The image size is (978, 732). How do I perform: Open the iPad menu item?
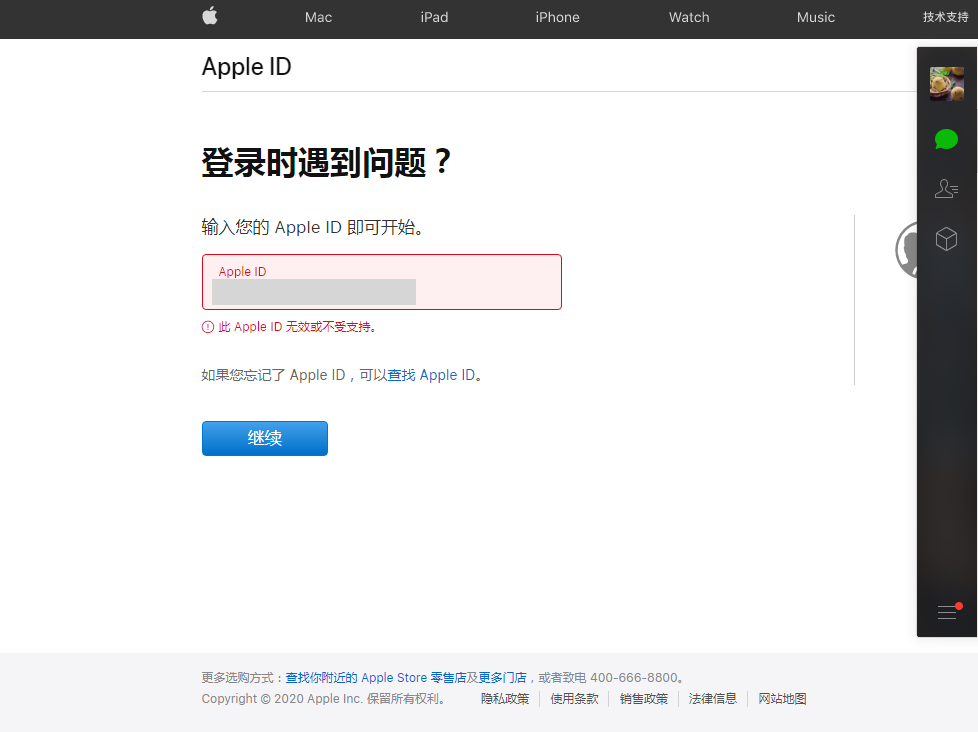click(x=434, y=17)
